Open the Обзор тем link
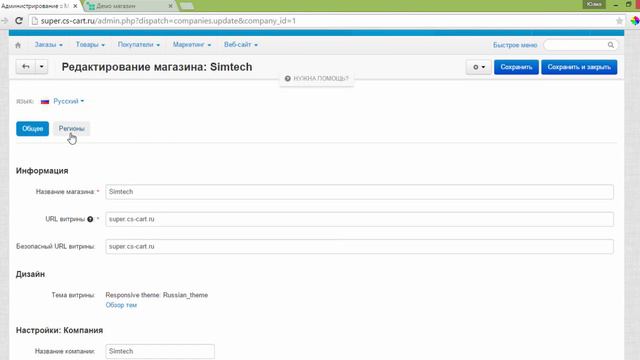Screen dimensions: 640x360 tap(121, 305)
